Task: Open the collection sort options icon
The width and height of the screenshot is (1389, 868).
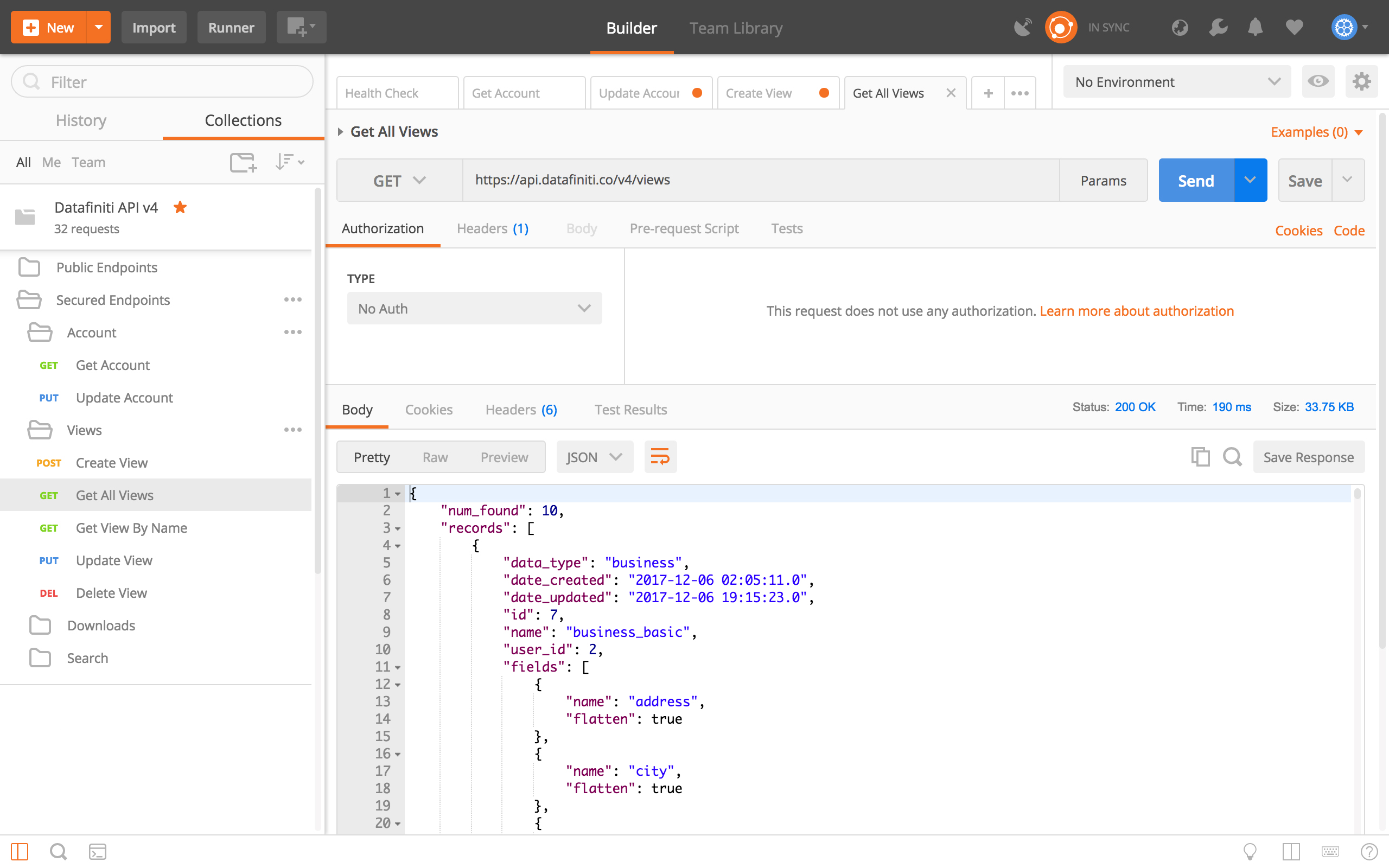Action: coord(290,162)
